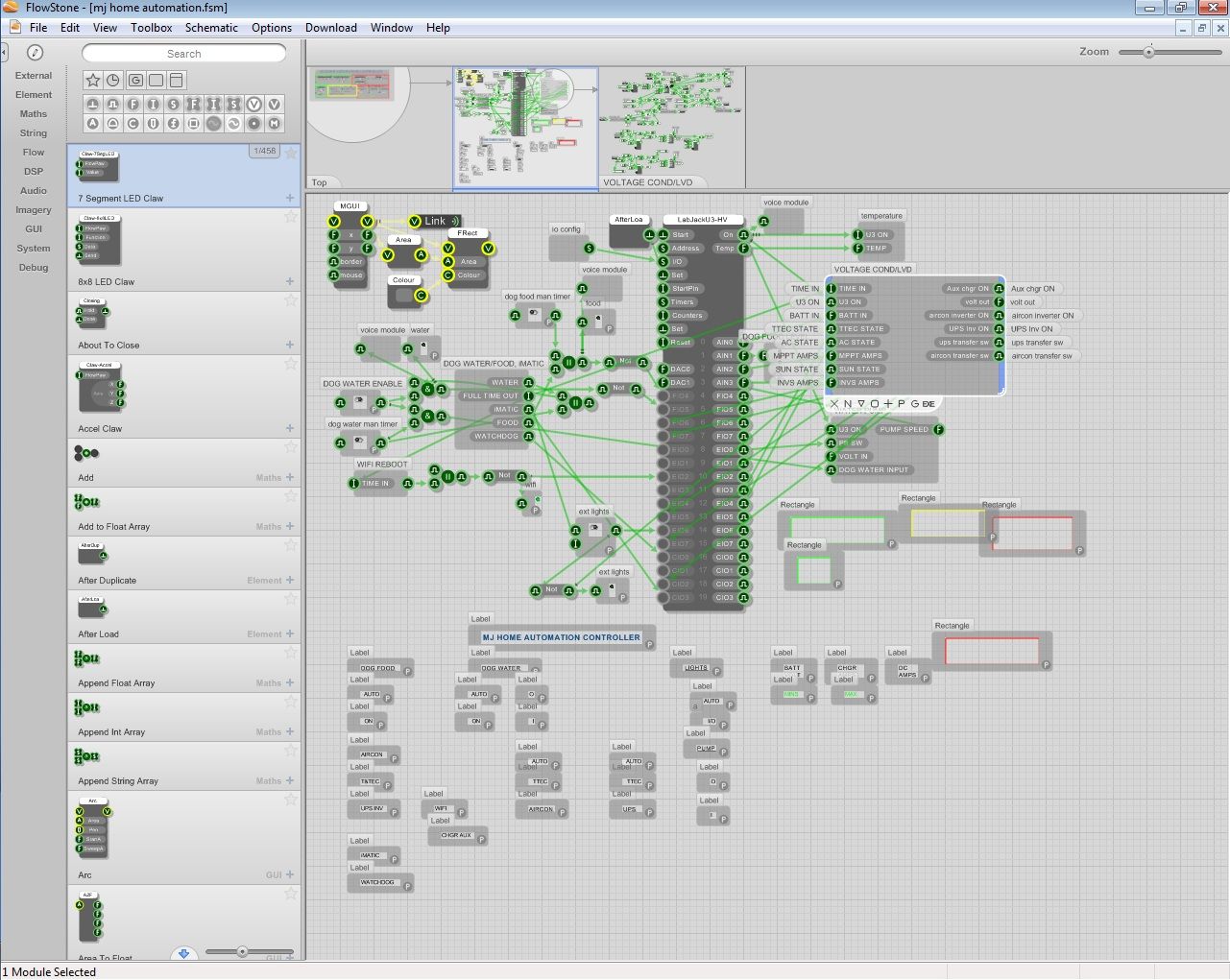The image size is (1230, 980).
Task: Adjust the Zoom slider at top right
Action: (1150, 52)
